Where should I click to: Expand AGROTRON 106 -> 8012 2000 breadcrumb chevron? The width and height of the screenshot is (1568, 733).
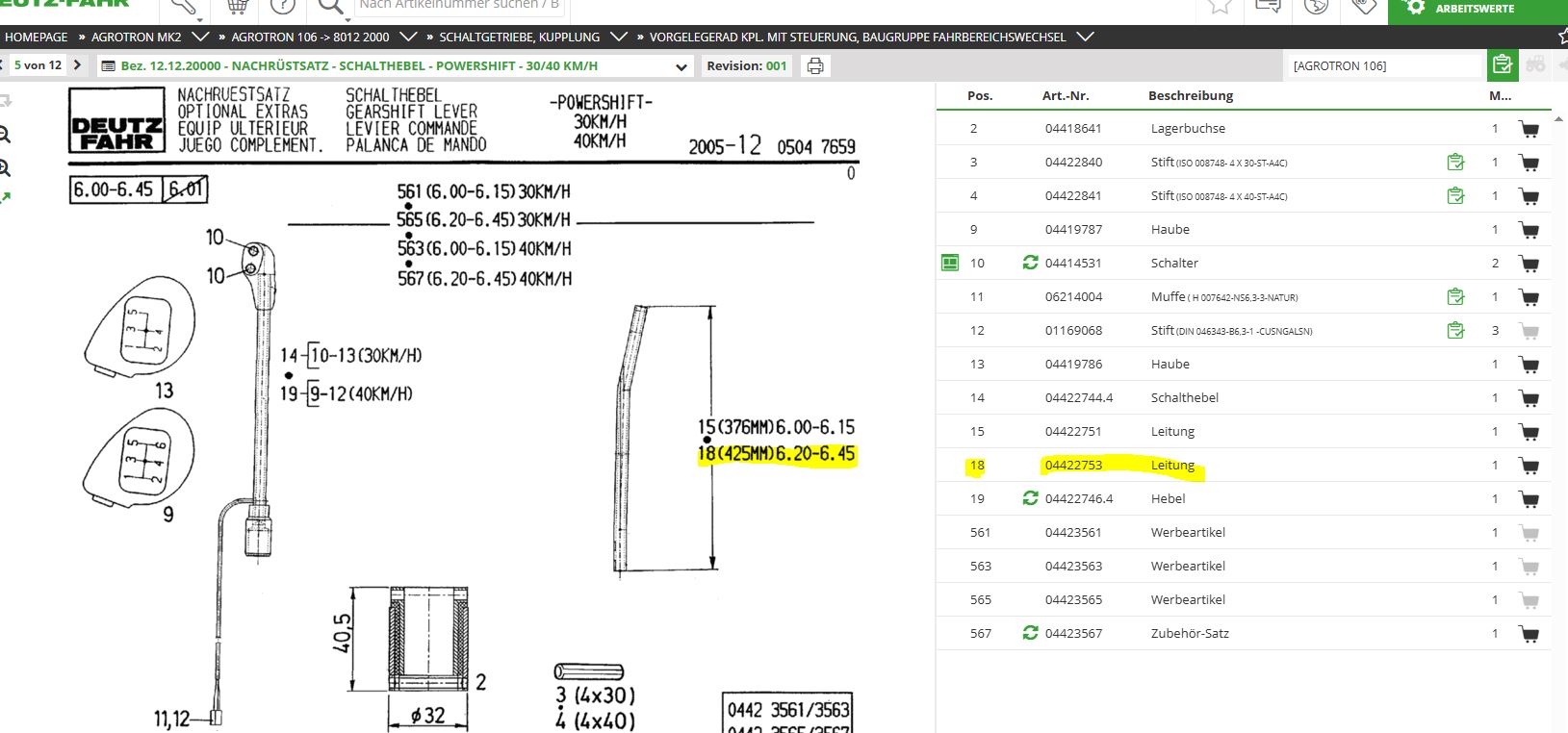407,37
